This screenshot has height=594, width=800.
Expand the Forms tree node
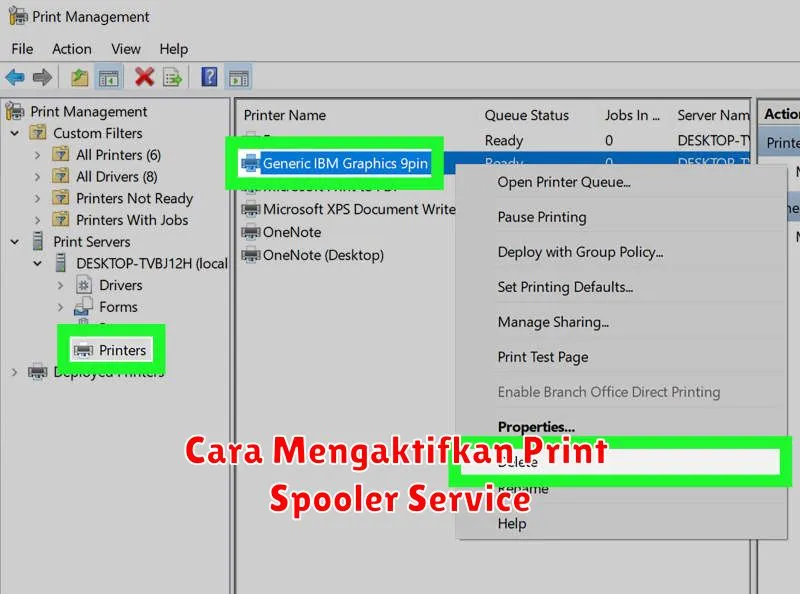[x=60, y=307]
